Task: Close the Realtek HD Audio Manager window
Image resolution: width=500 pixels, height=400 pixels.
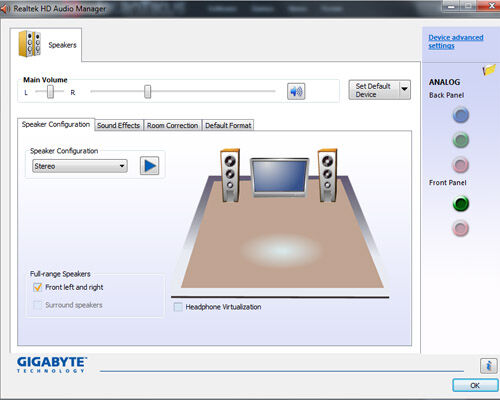Action: (491, 6)
